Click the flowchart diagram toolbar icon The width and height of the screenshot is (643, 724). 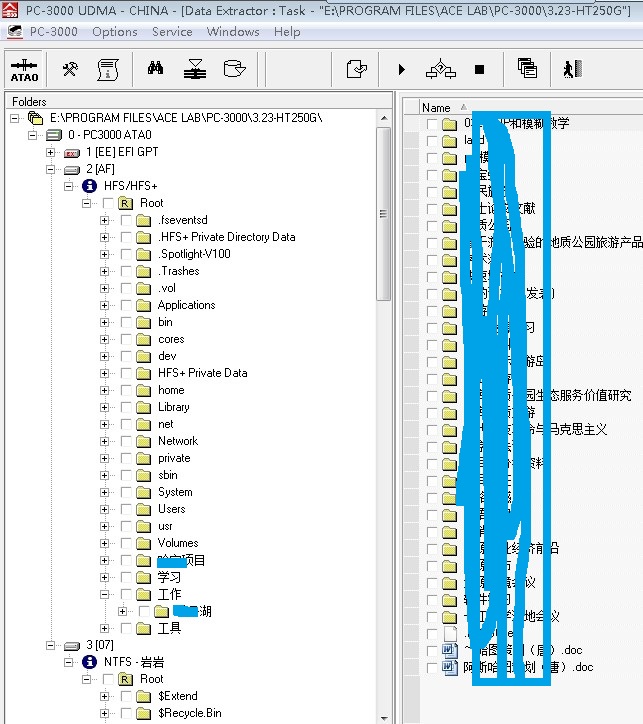pos(440,70)
